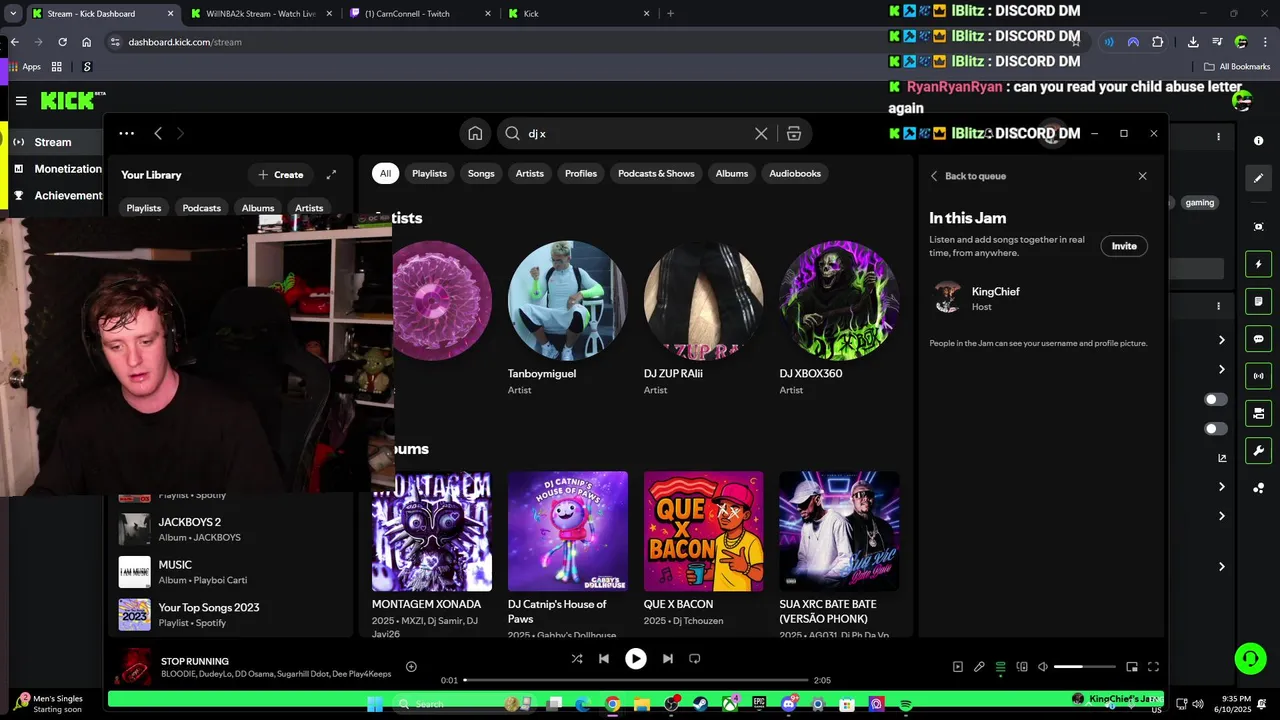Filter search results by Albums
The height and width of the screenshot is (720, 1280).
click(x=732, y=173)
